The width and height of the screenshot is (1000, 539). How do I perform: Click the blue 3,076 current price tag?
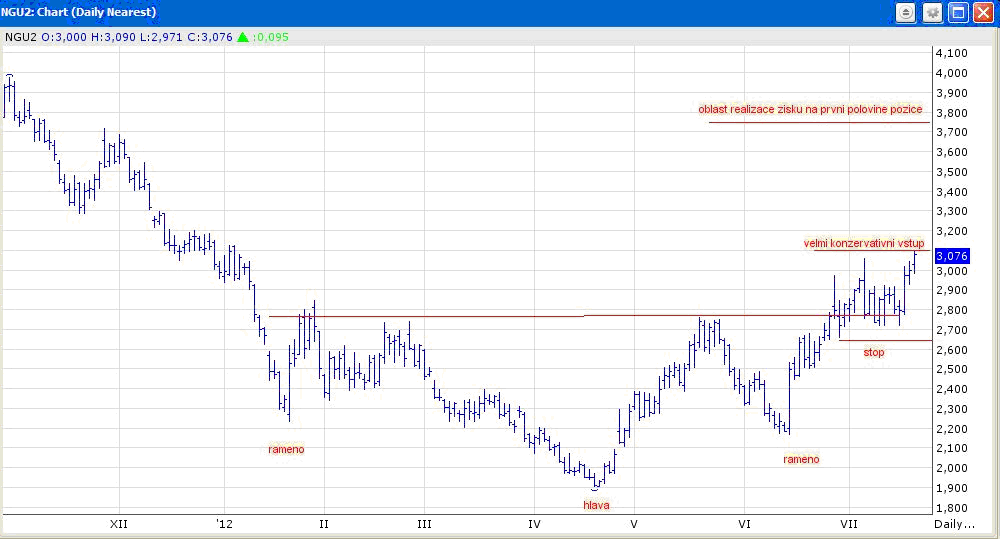coord(951,256)
